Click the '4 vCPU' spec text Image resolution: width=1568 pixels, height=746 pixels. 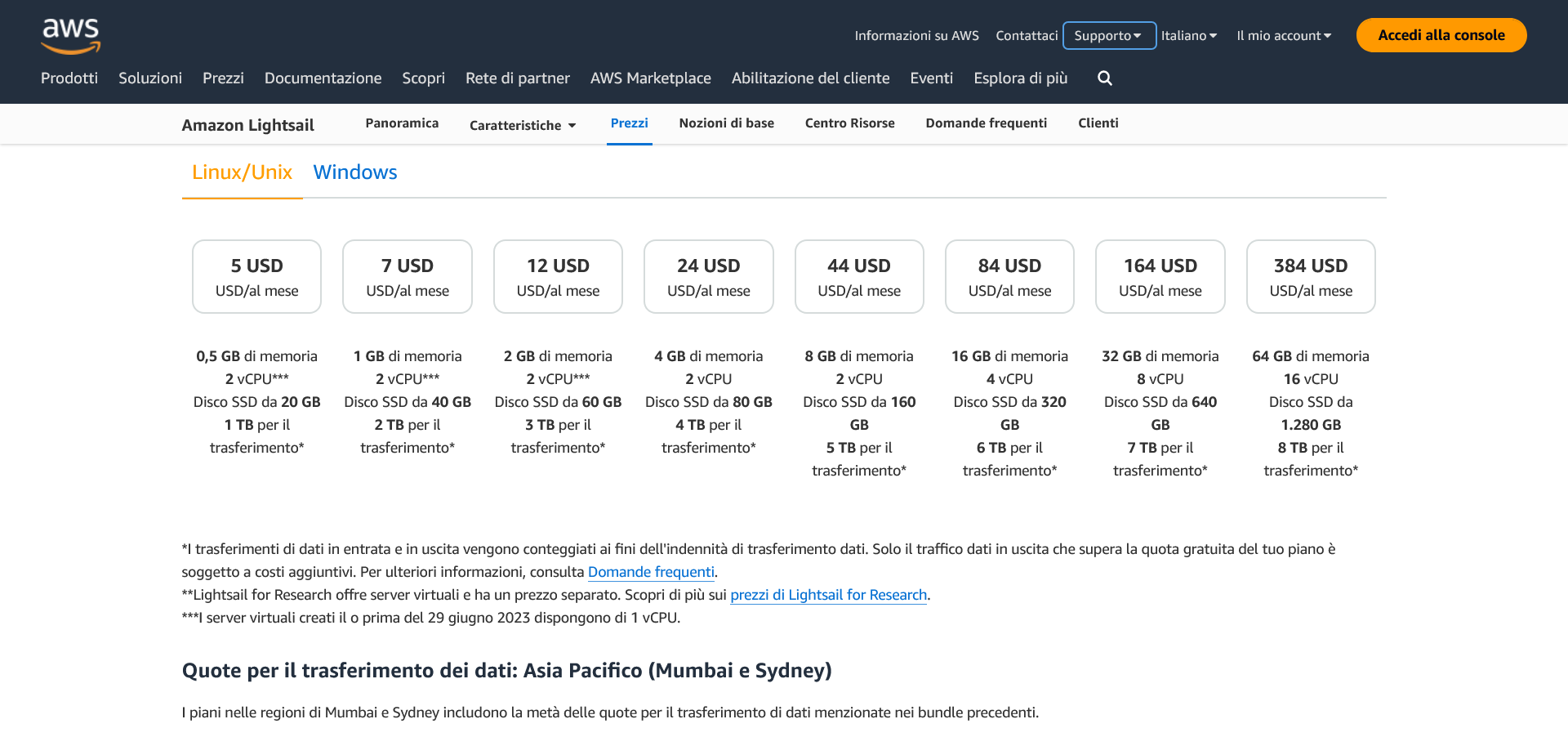(x=1009, y=379)
